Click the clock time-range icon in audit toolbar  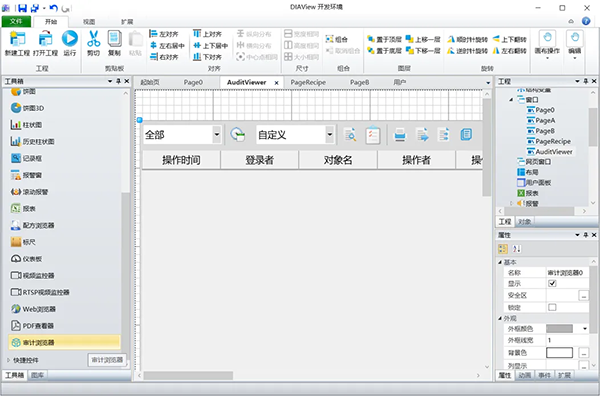[238, 135]
